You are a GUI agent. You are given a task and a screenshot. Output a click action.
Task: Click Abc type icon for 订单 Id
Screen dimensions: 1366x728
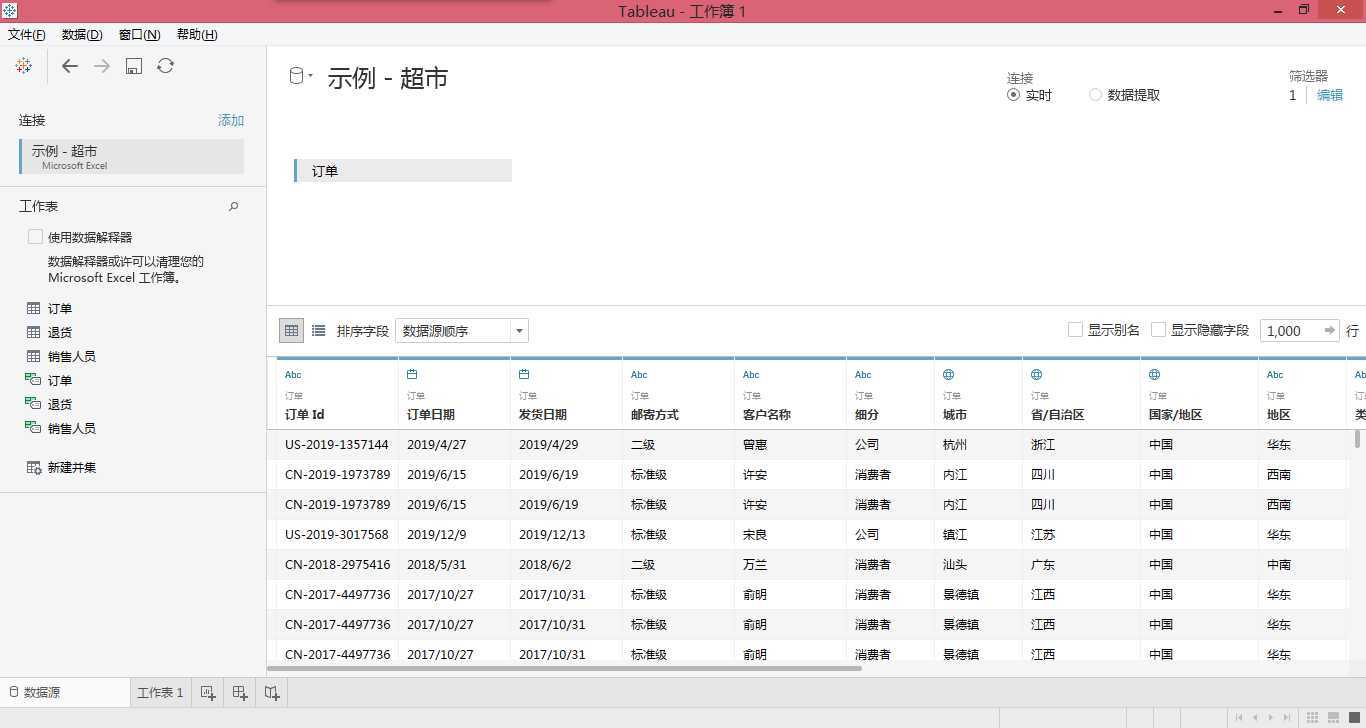[x=293, y=375]
